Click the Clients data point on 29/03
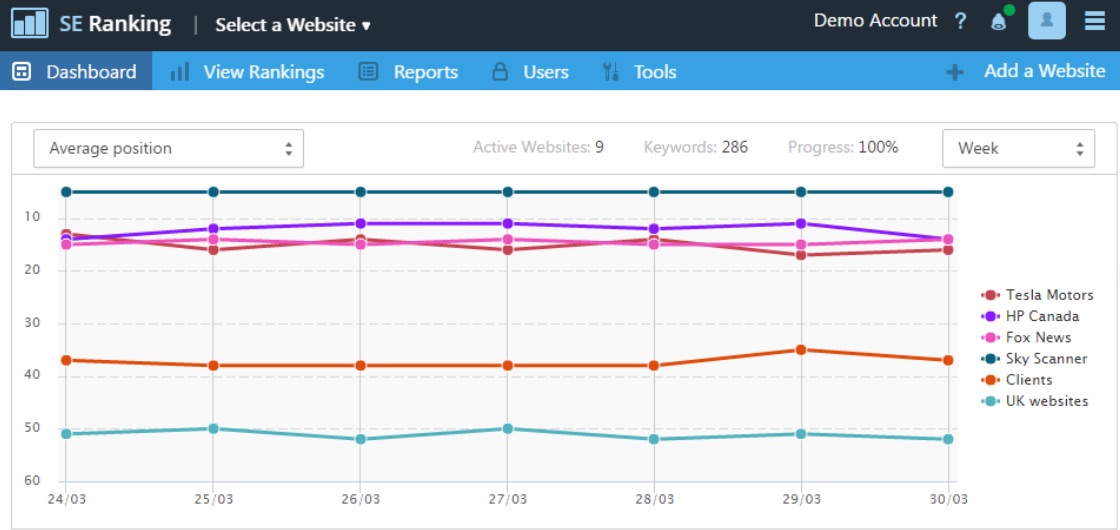Viewport: 1120px width, 530px height. (x=801, y=350)
